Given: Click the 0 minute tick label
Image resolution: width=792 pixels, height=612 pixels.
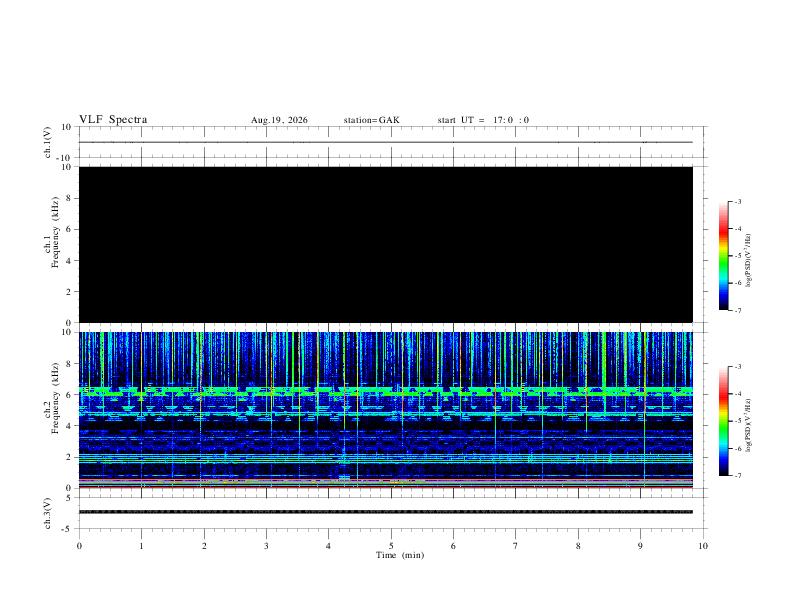Looking at the screenshot, I should tap(79, 546).
